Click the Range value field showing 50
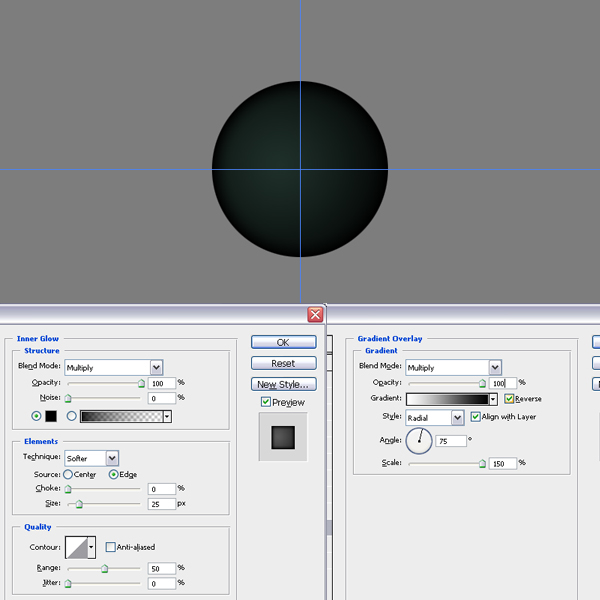The height and width of the screenshot is (600, 600). (x=161, y=569)
